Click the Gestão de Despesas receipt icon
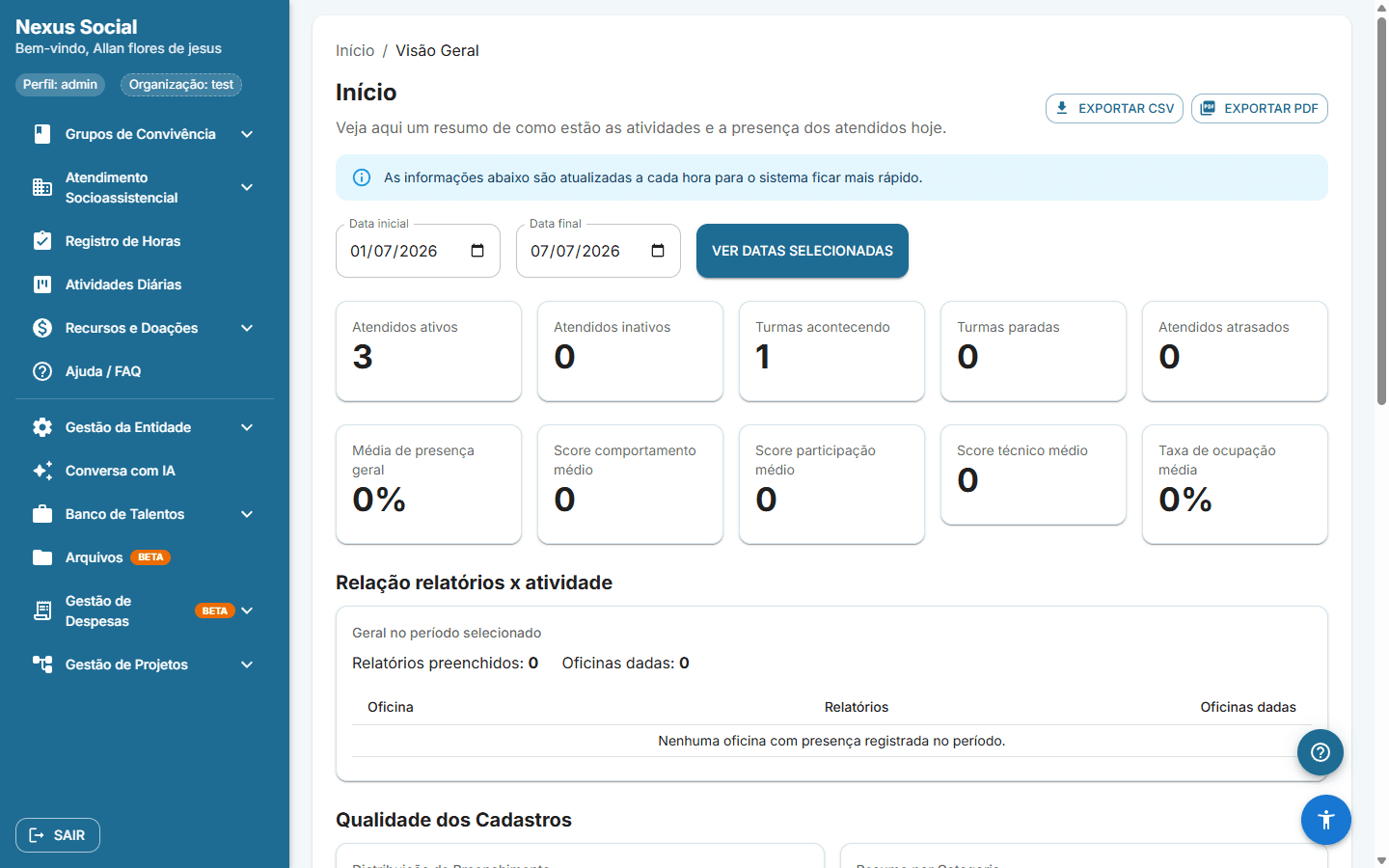This screenshot has width=1389, height=868. 42,610
